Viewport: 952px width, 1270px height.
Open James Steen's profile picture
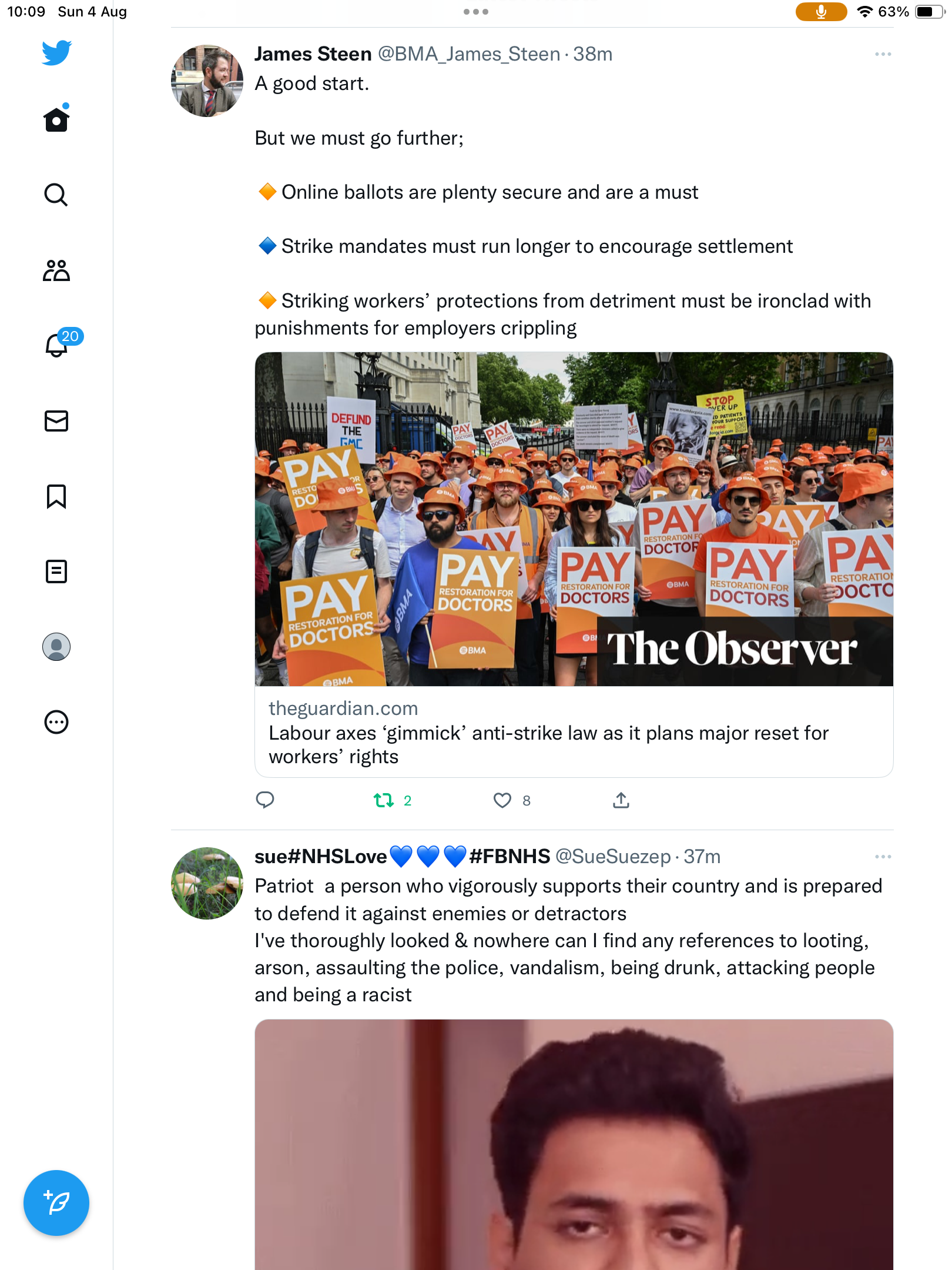pos(207,81)
